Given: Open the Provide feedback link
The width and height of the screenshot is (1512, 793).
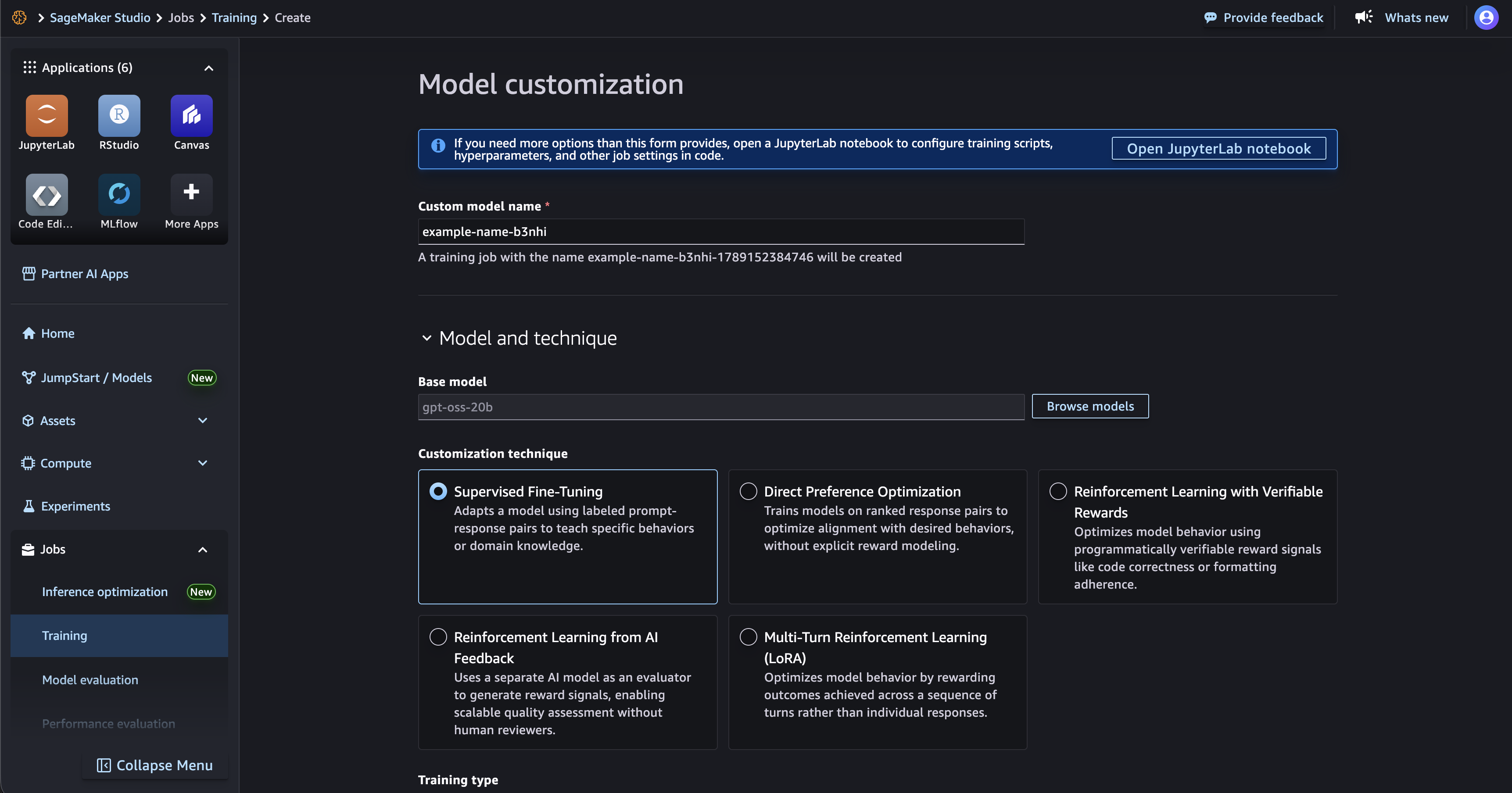Looking at the screenshot, I should 1264,18.
